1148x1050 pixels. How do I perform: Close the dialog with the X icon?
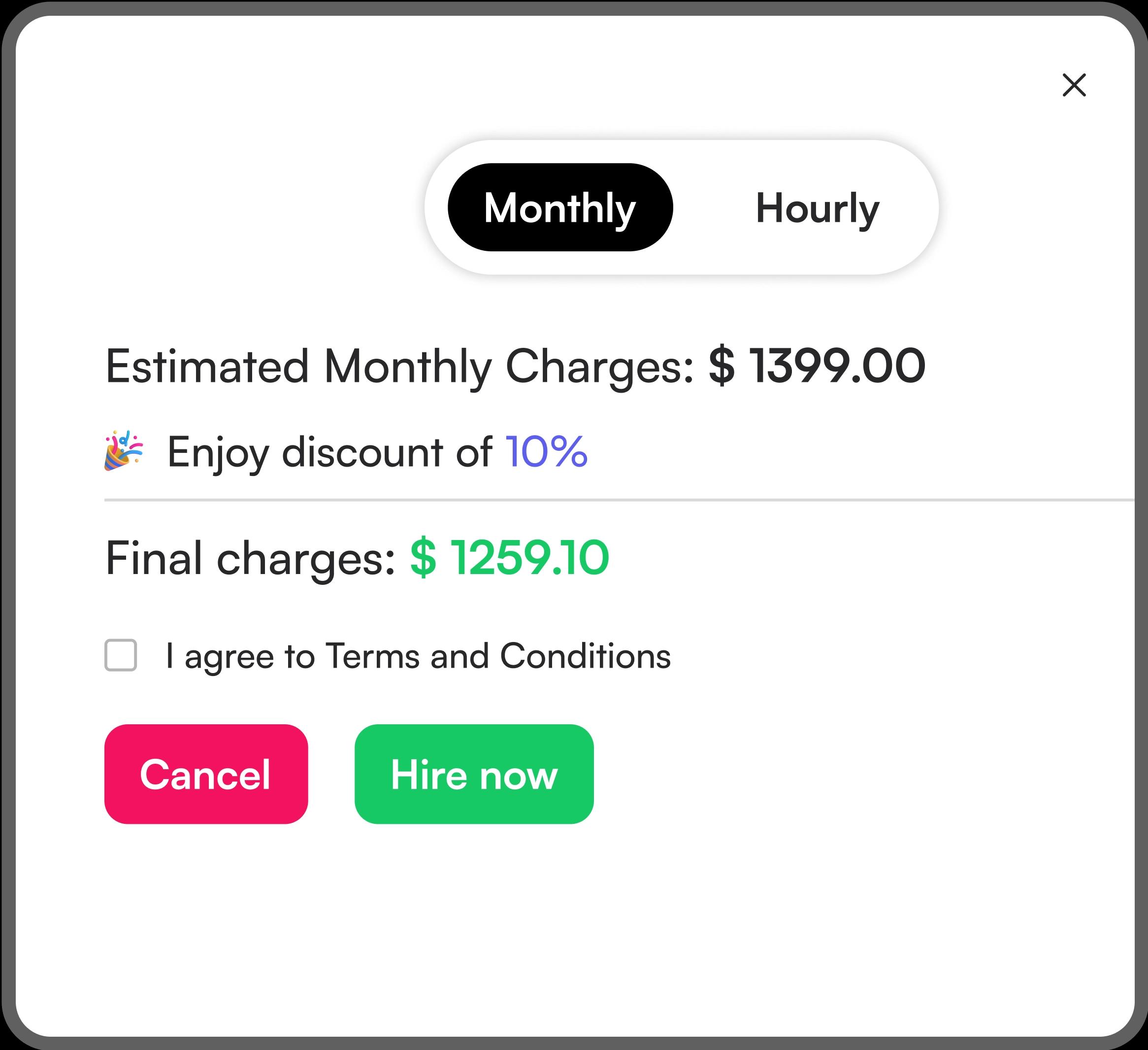click(1074, 85)
